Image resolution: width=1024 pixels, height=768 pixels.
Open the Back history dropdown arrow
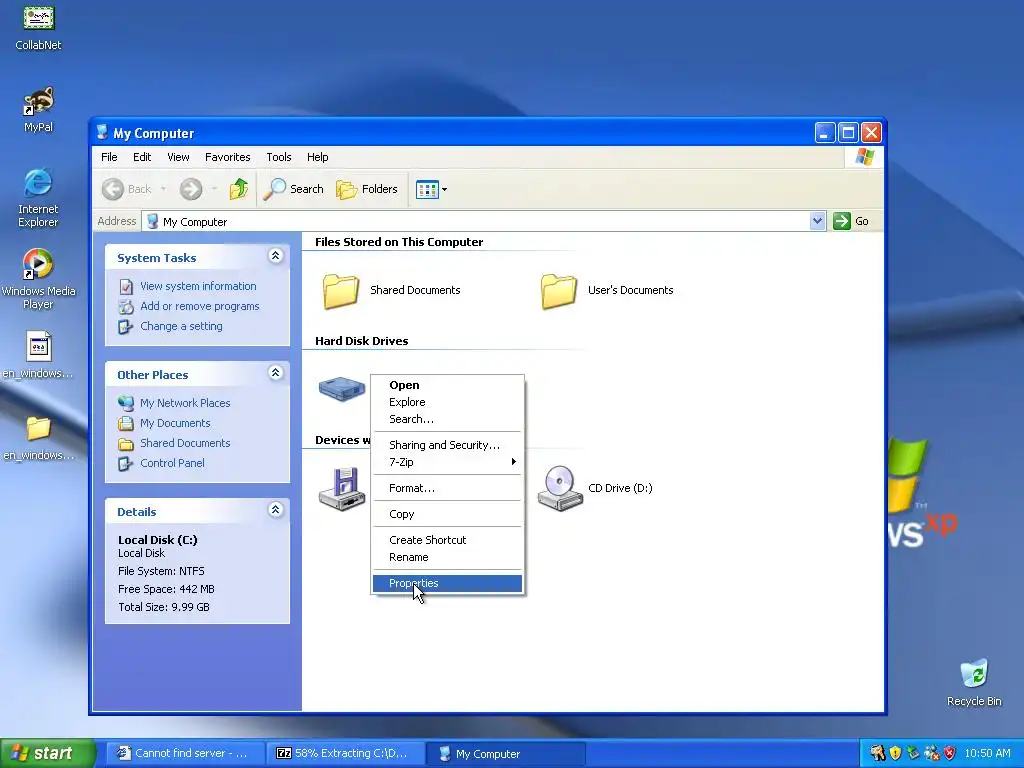[163, 189]
